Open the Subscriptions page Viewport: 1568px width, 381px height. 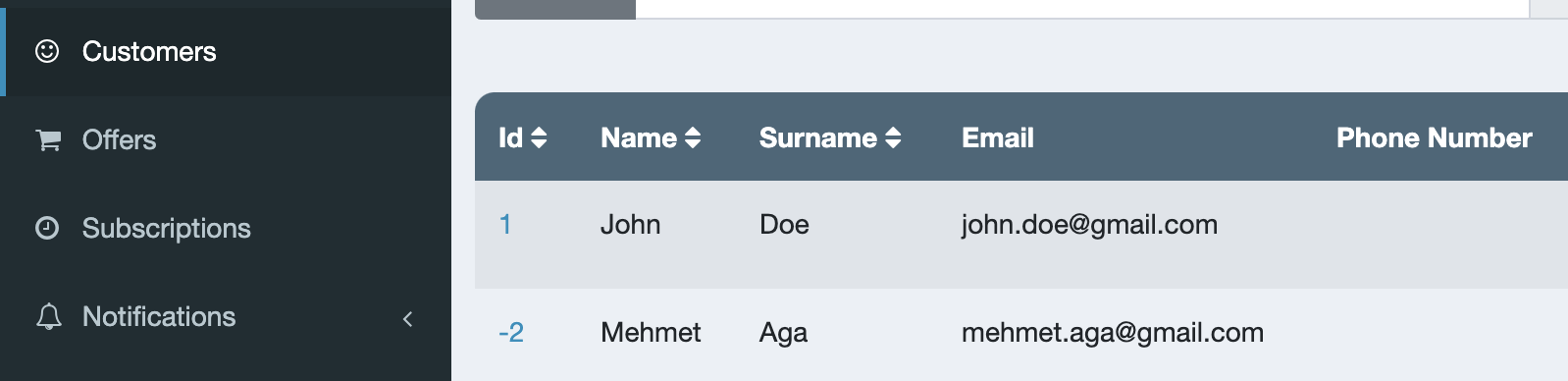point(226,228)
